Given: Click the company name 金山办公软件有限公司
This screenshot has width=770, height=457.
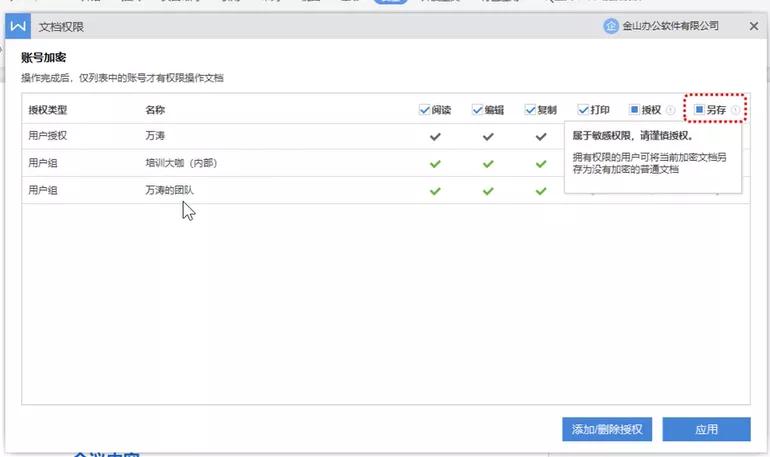Looking at the screenshot, I should click(x=670, y=26).
